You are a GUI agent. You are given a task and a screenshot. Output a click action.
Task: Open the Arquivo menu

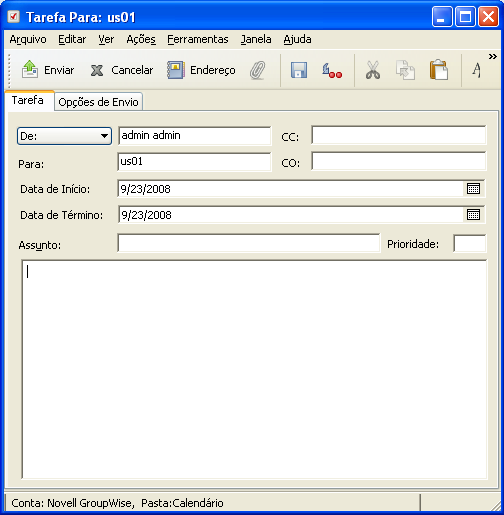(28, 39)
